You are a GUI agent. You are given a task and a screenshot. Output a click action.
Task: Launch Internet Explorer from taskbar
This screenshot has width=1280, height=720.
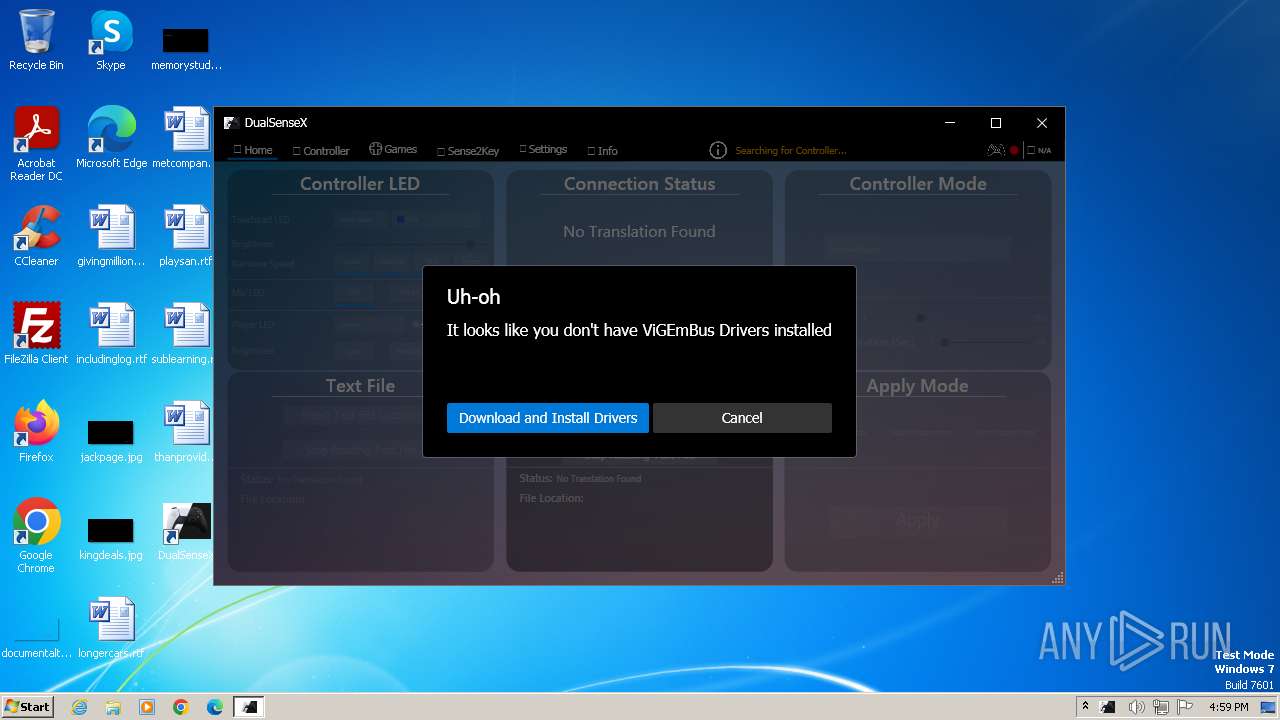click(x=79, y=707)
